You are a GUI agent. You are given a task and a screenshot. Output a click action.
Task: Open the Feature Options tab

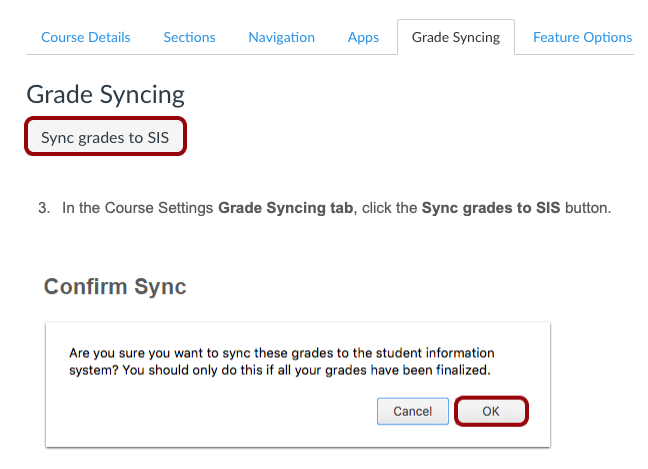582,37
